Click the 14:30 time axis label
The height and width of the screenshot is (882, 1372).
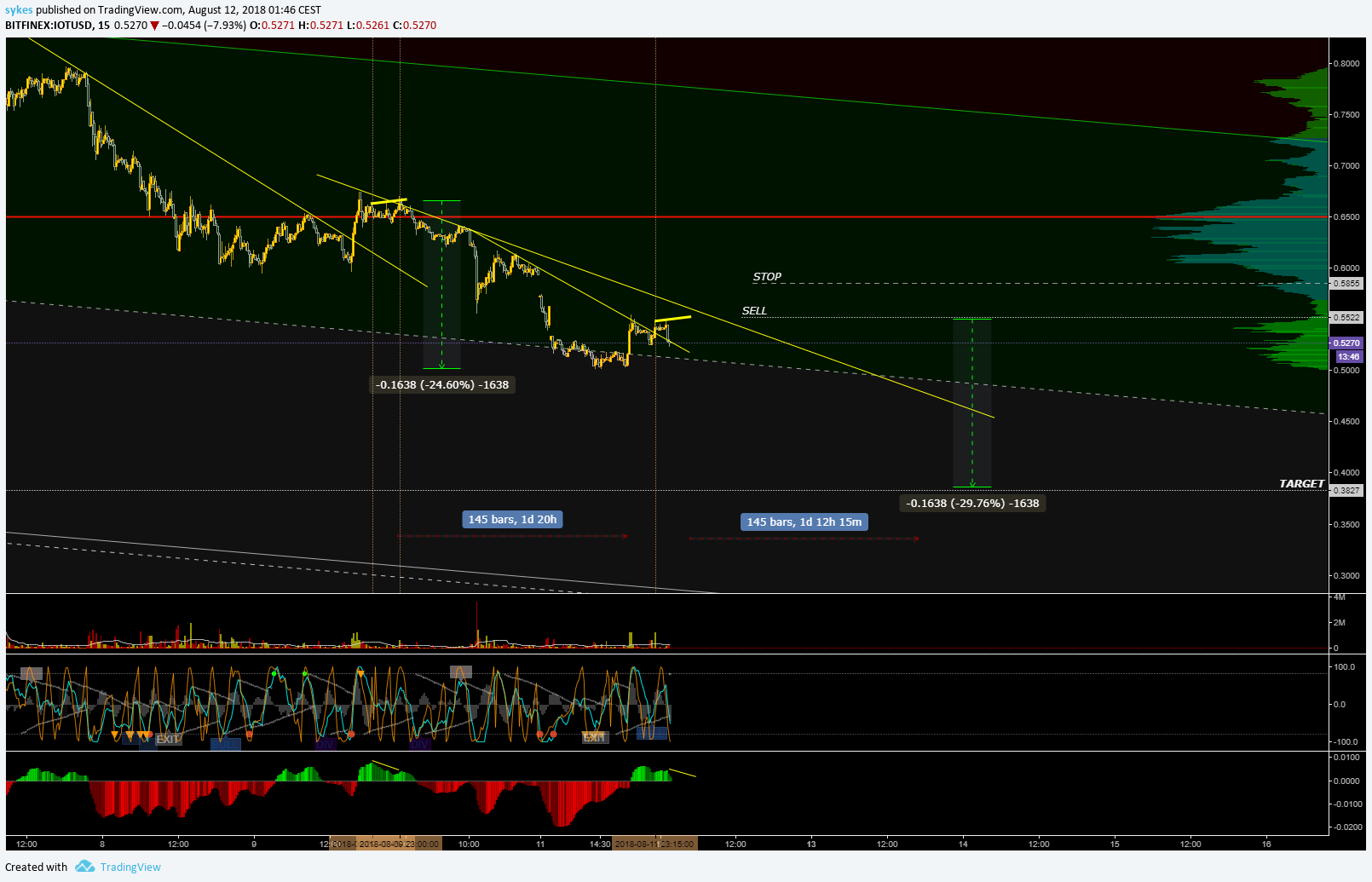click(600, 845)
